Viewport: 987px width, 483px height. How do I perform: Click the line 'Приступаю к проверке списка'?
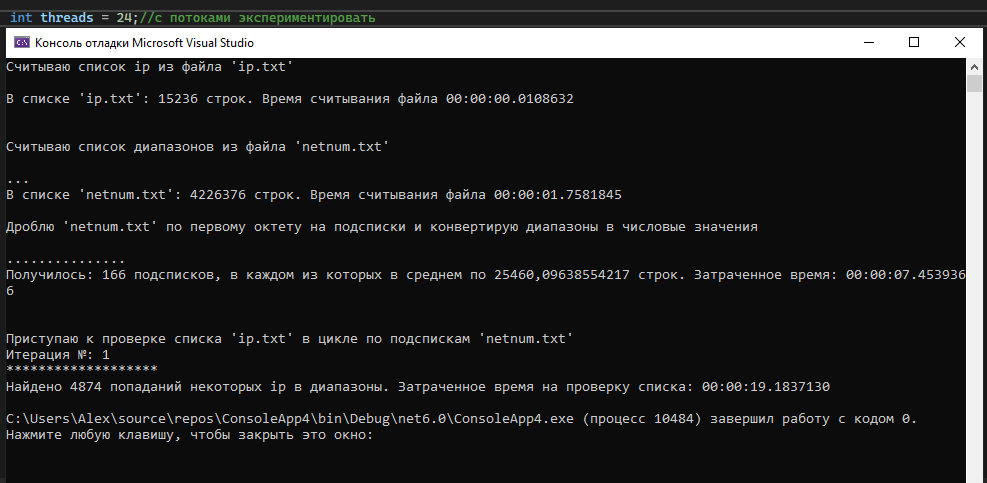[290, 339]
